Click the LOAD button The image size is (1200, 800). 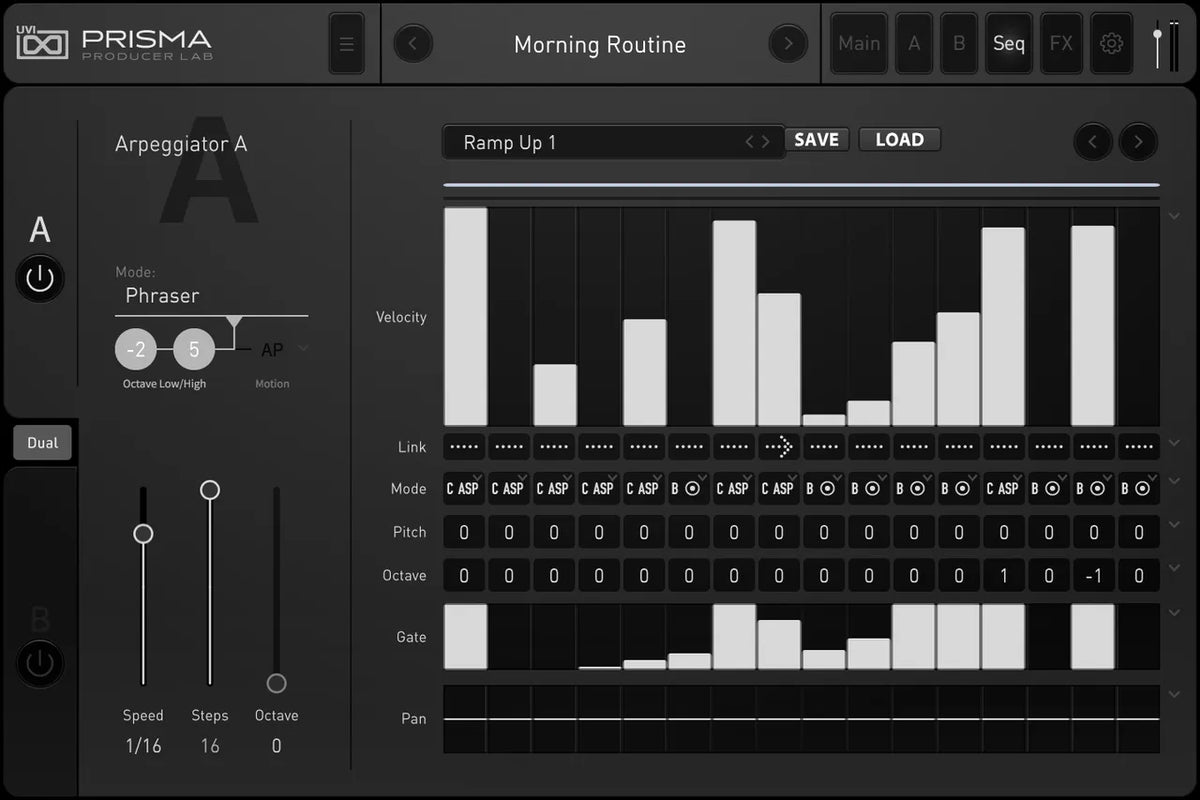(x=899, y=140)
